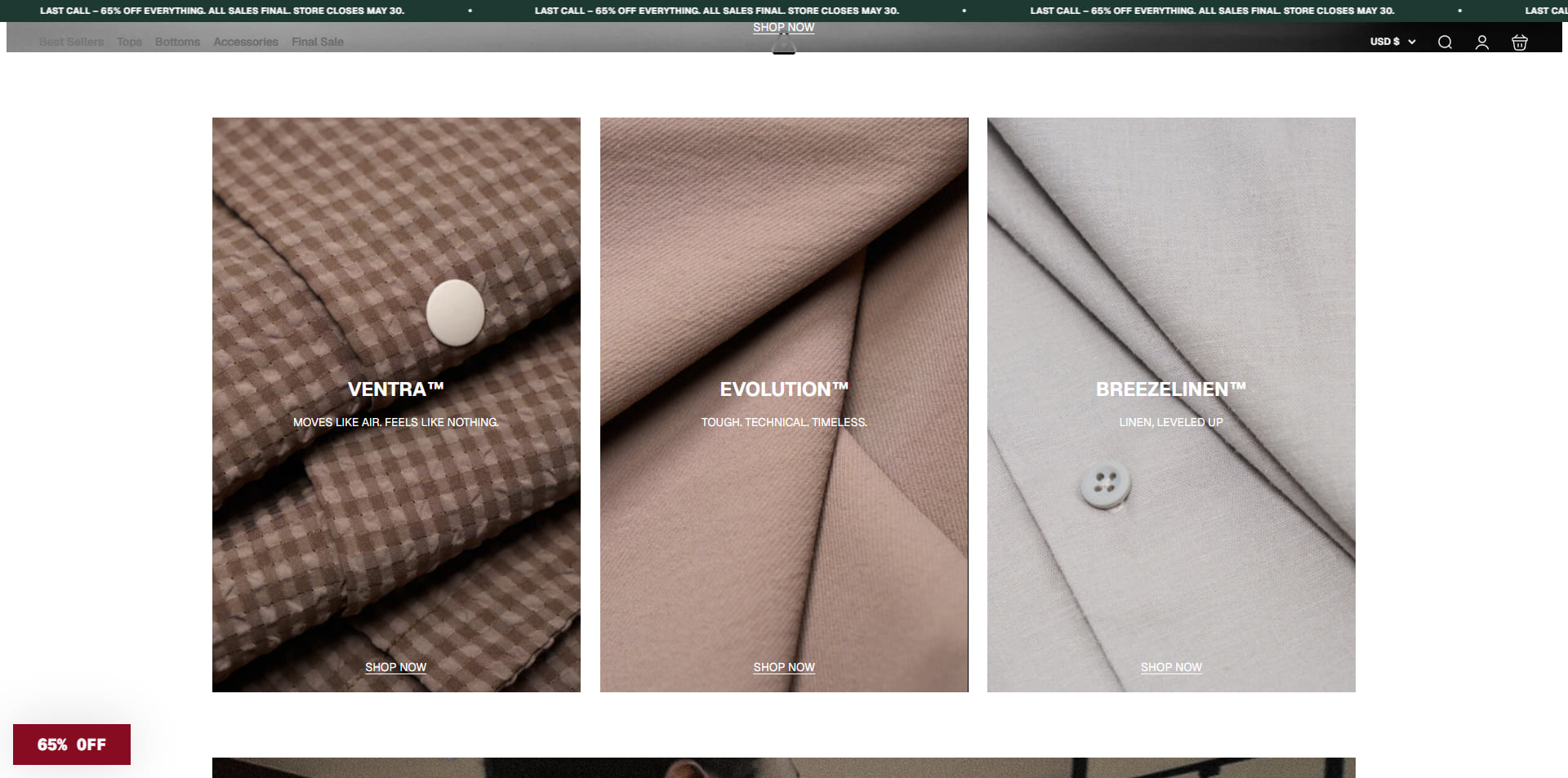The width and height of the screenshot is (1568, 778).
Task: Go to the Accessories menu item
Action: 246,42
